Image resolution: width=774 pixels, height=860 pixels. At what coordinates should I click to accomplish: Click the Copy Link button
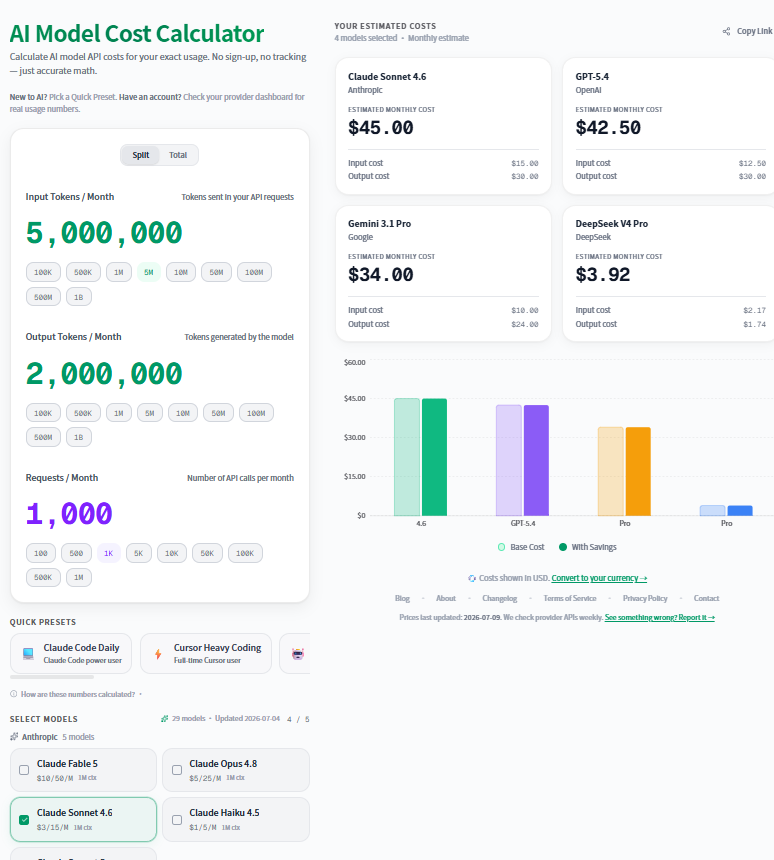pyautogui.click(x=748, y=31)
